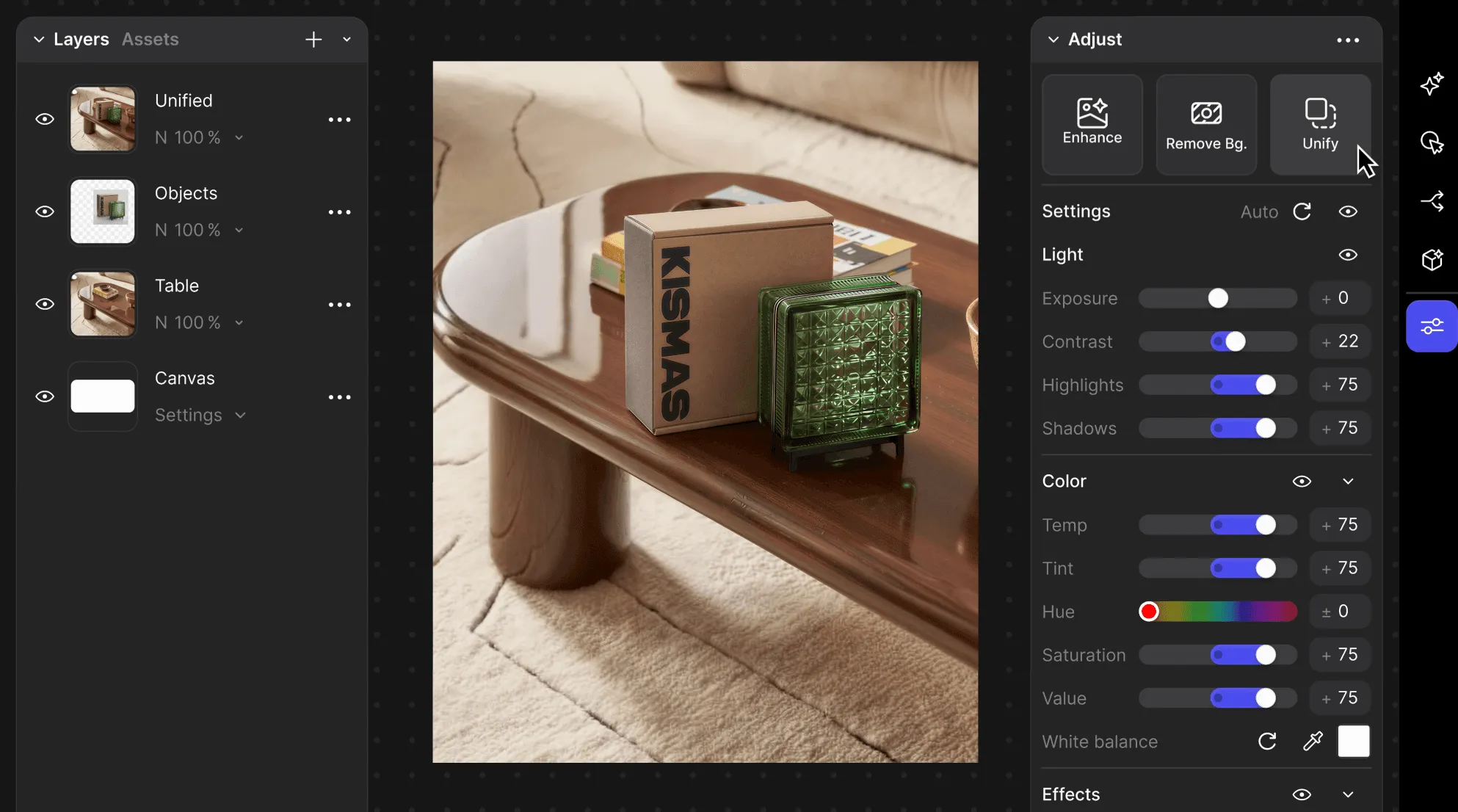The width and height of the screenshot is (1458, 812).
Task: Select the adjustment sliders sidebar icon
Action: click(1432, 326)
